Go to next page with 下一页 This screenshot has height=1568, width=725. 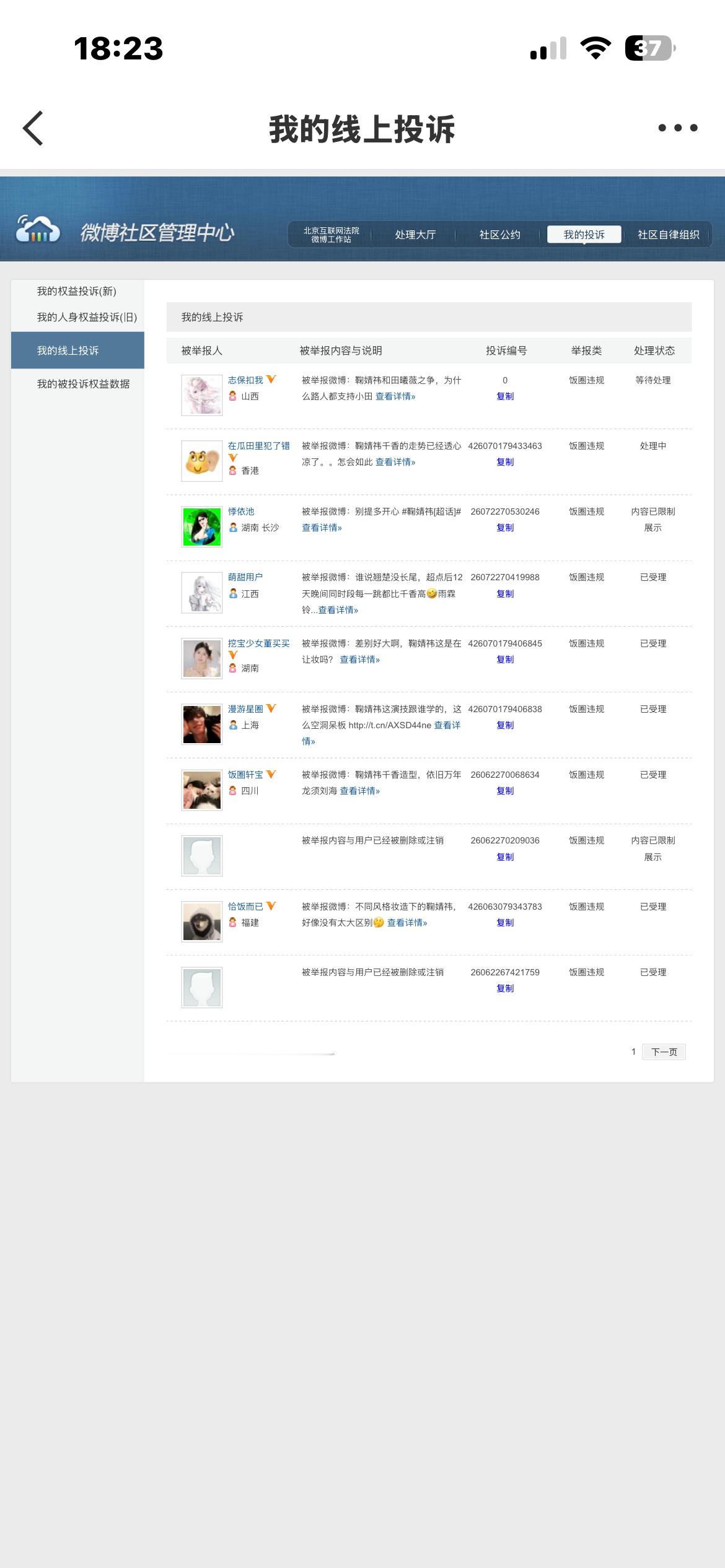click(x=664, y=1052)
